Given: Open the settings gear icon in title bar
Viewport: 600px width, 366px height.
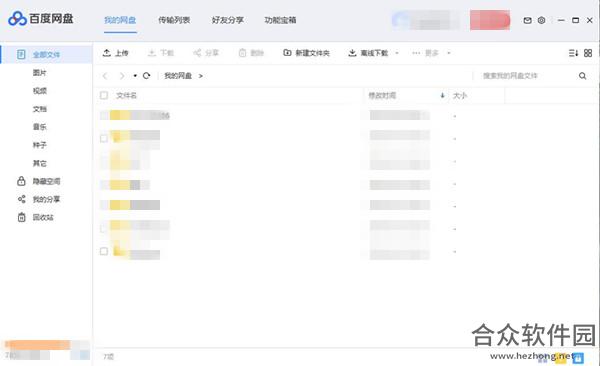Looking at the screenshot, I should pyautogui.click(x=541, y=20).
